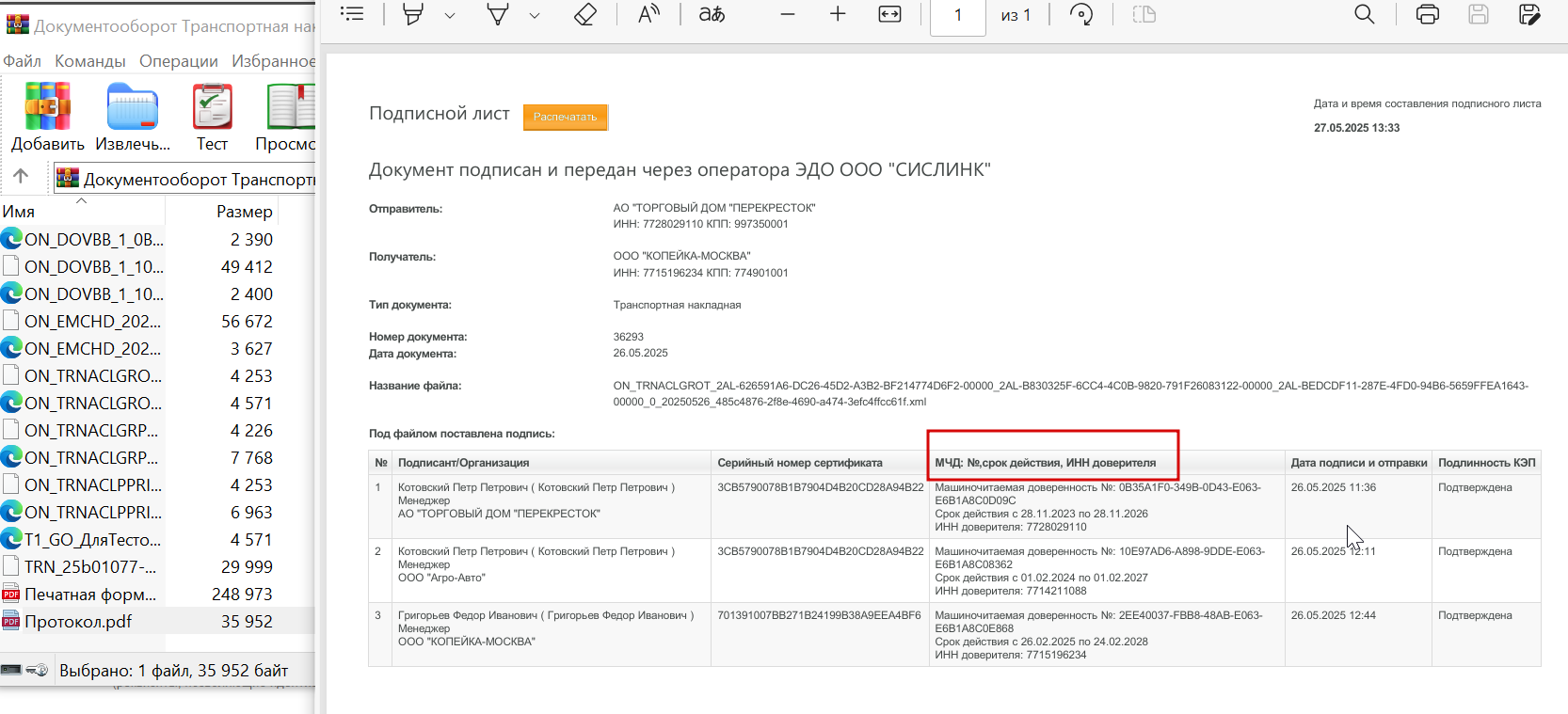The image size is (1568, 714).
Task: Click the key icon in WinRAR status bar
Action: click(37, 670)
